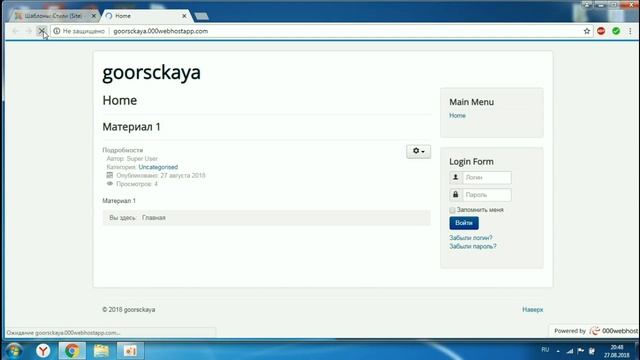640x360 pixels.
Task: Open the Windows Start menu
Action: pyautogui.click(x=13, y=351)
